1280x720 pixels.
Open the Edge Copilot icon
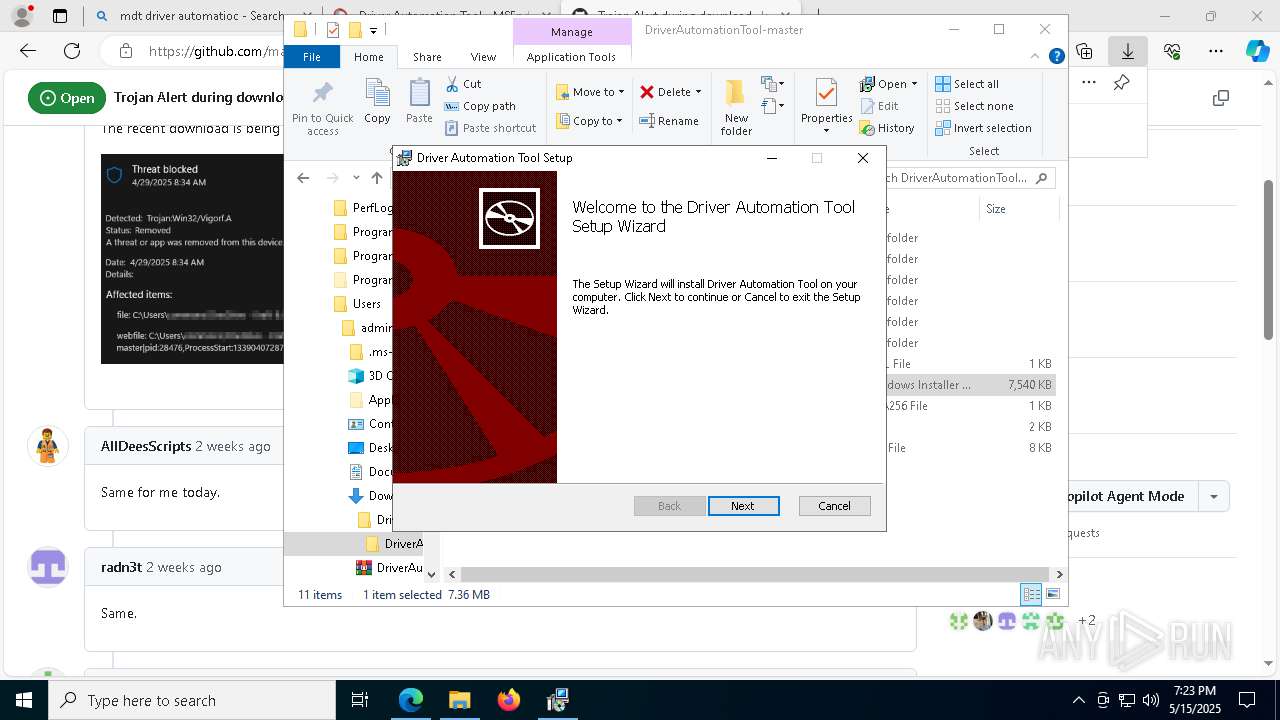[1256, 51]
